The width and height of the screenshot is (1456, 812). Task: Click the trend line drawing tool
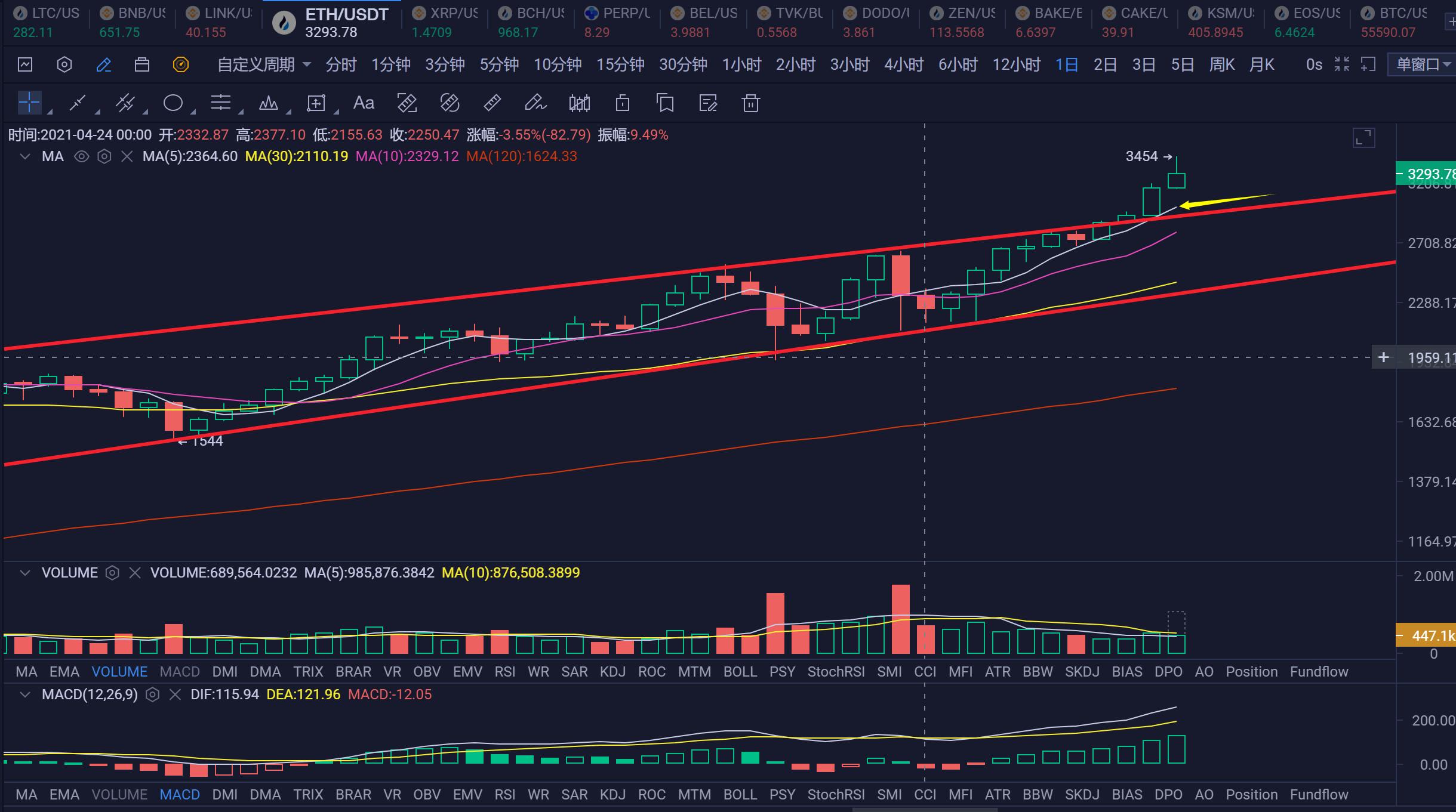pos(78,103)
